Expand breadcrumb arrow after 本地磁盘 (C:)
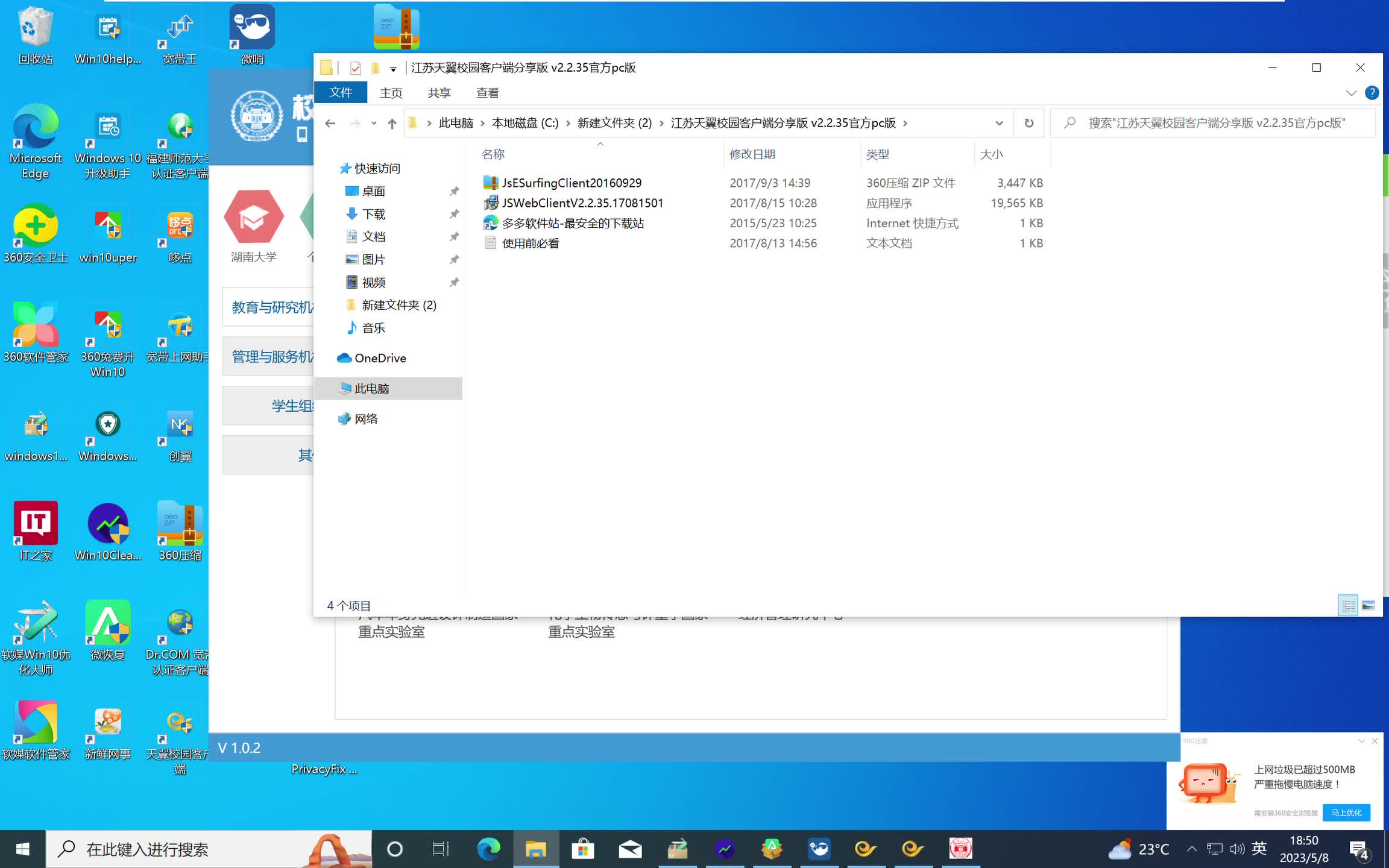1389x868 pixels. point(568,123)
